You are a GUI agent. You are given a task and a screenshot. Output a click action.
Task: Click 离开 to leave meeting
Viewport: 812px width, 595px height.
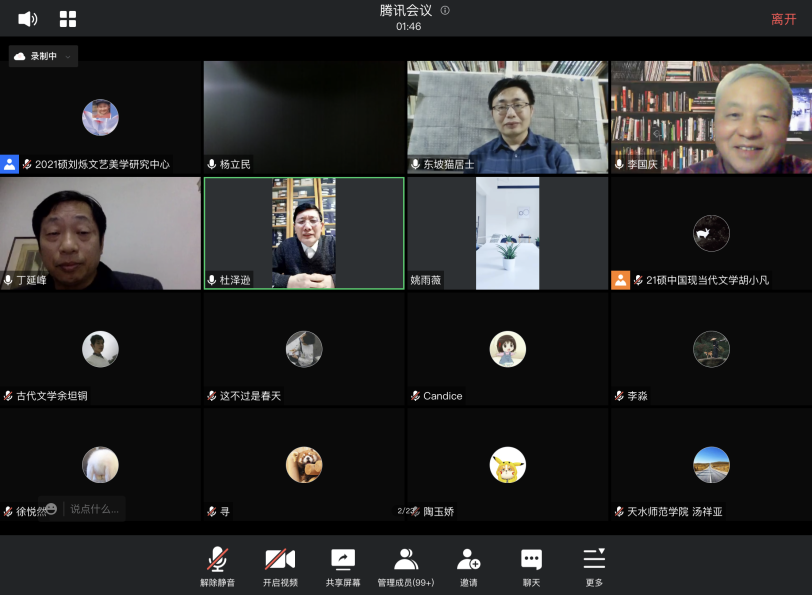tap(783, 19)
